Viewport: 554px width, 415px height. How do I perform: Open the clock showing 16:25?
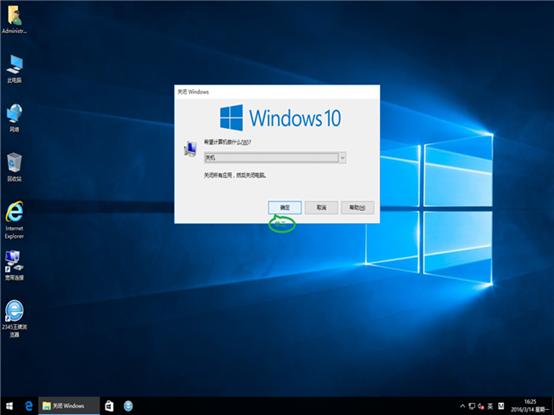[x=529, y=406]
